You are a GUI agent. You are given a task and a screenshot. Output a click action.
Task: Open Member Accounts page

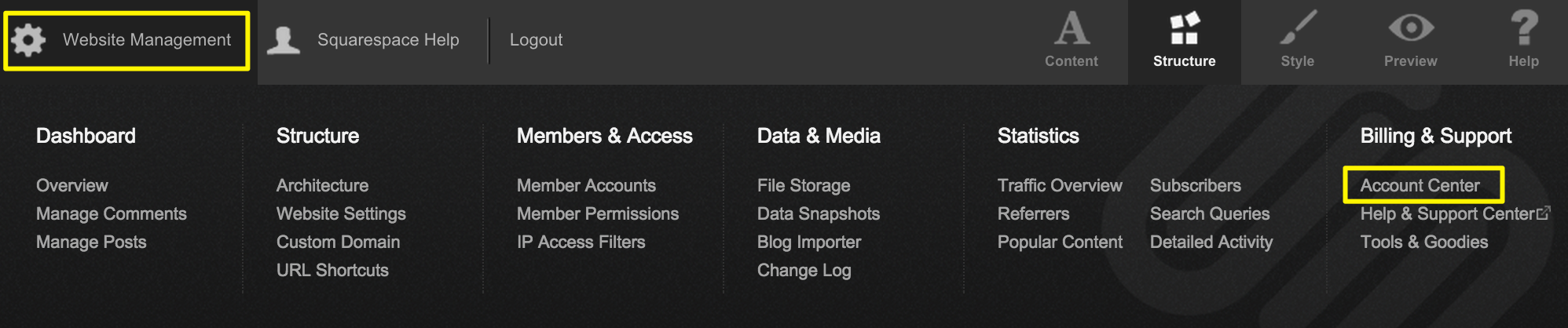[x=586, y=185]
